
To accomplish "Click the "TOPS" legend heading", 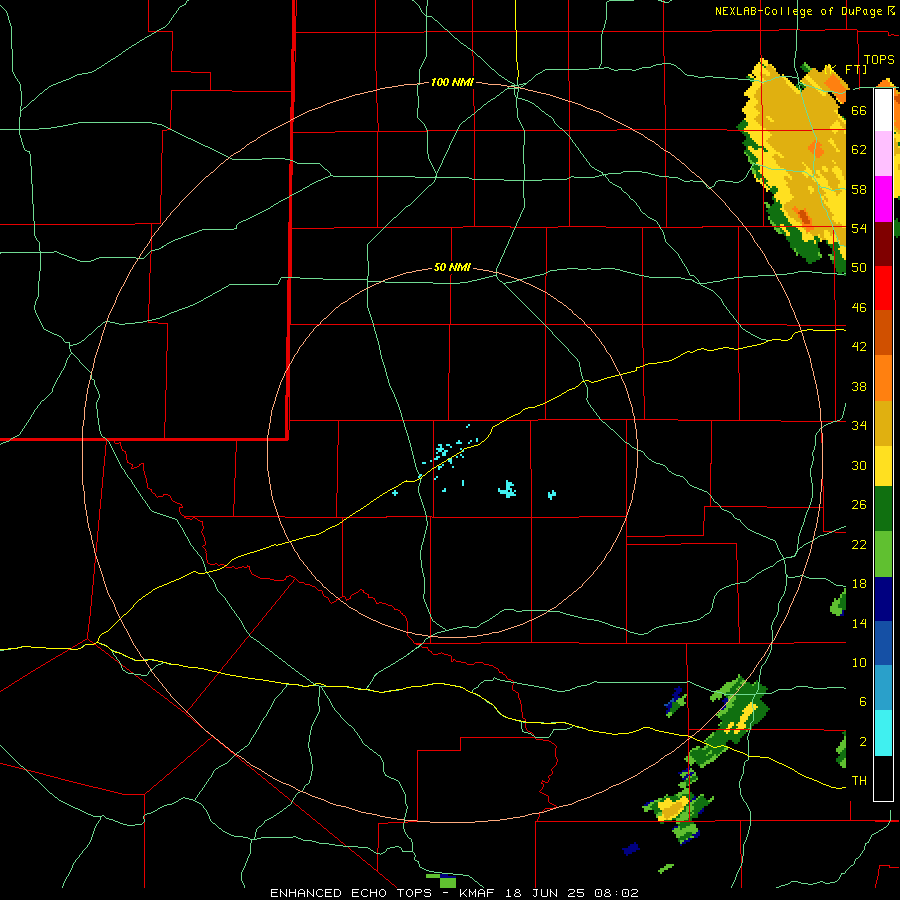I will [879, 60].
